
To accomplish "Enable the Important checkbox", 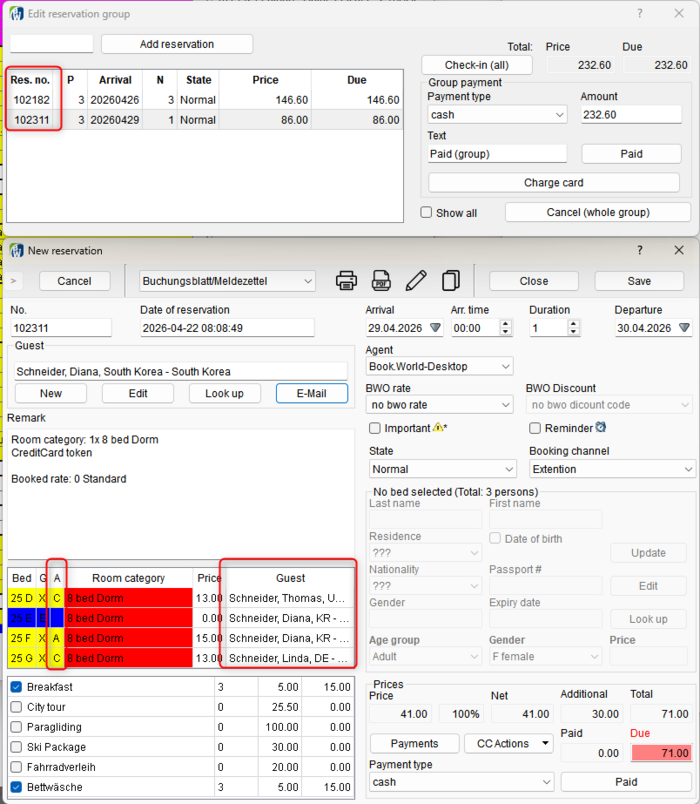I will pos(375,428).
